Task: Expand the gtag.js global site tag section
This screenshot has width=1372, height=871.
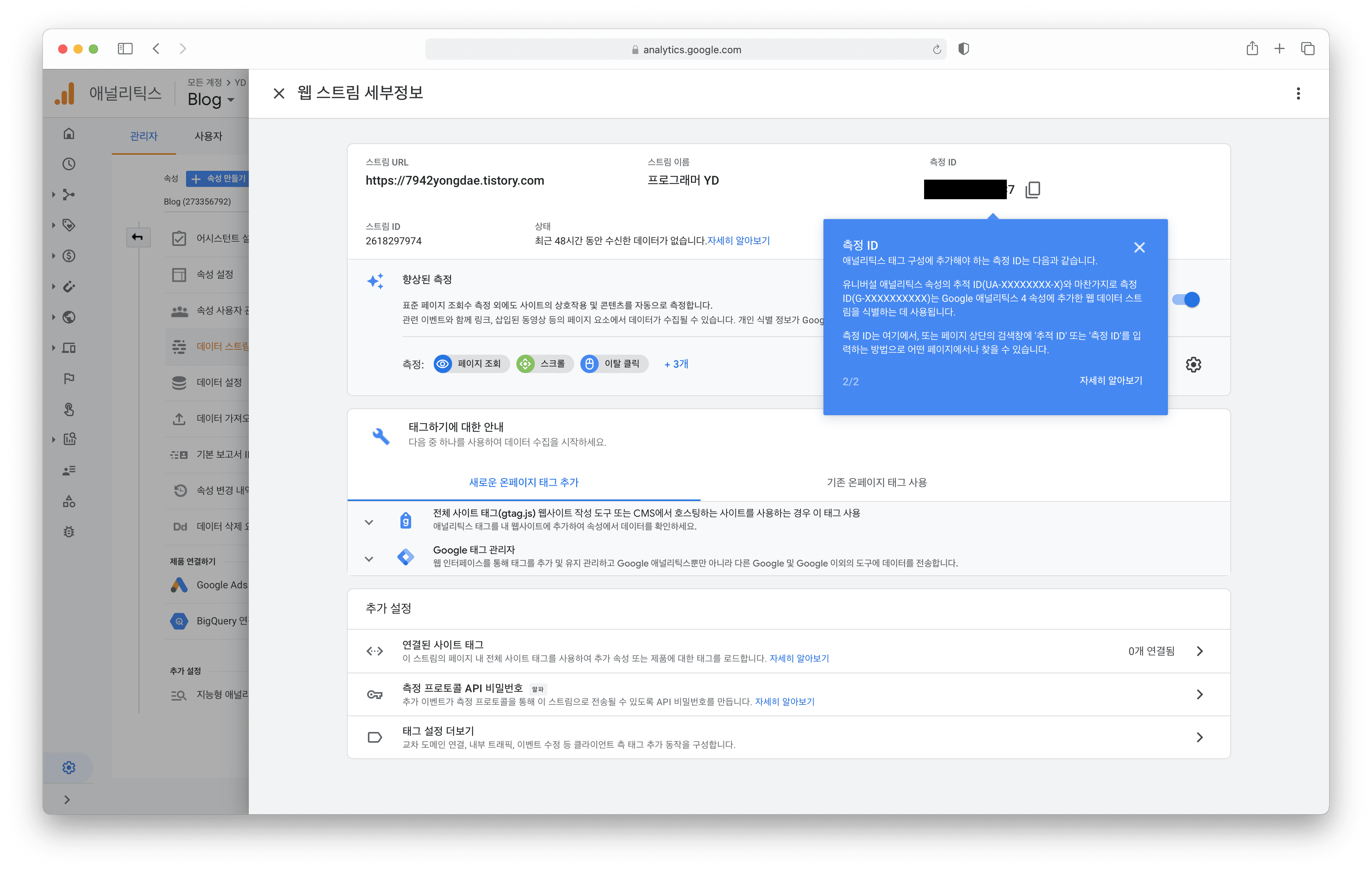Action: tap(369, 522)
